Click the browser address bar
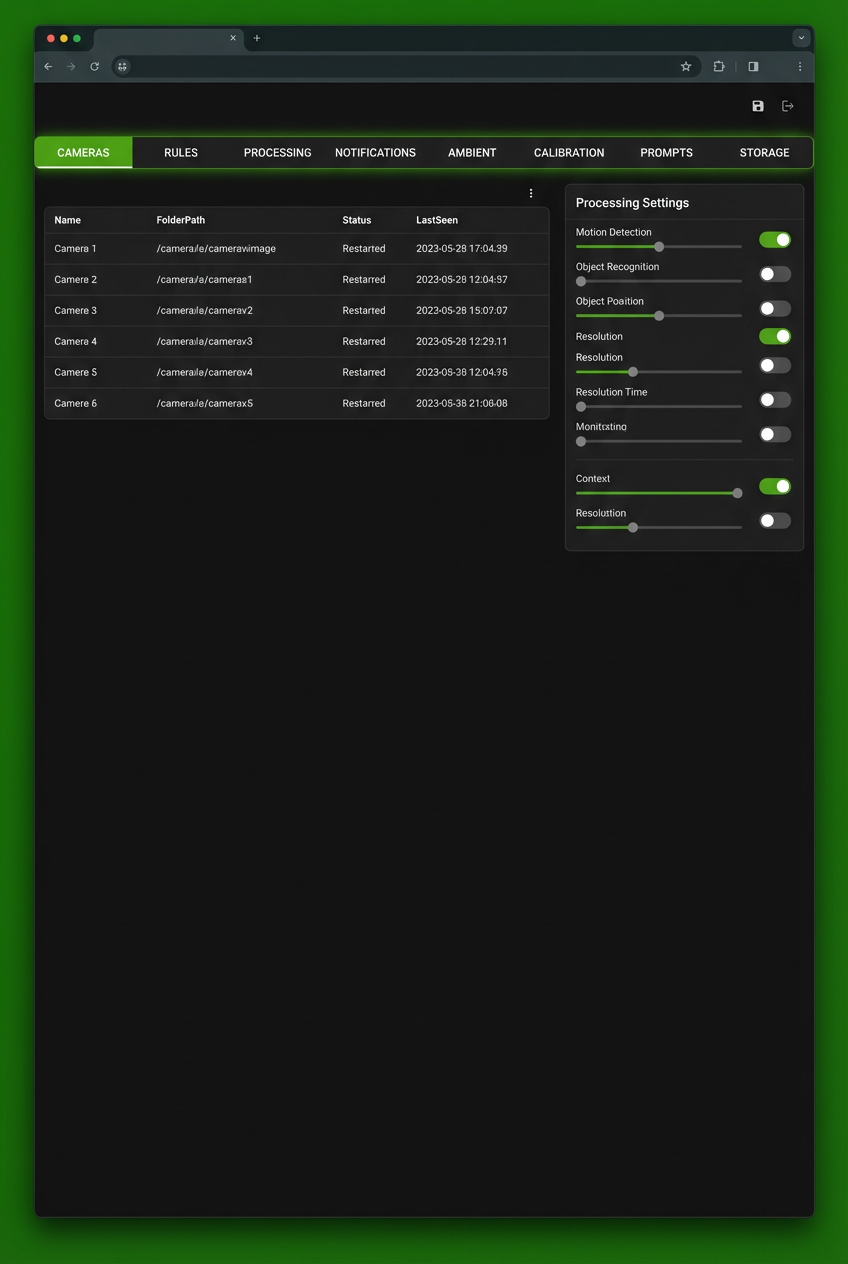 (x=400, y=67)
